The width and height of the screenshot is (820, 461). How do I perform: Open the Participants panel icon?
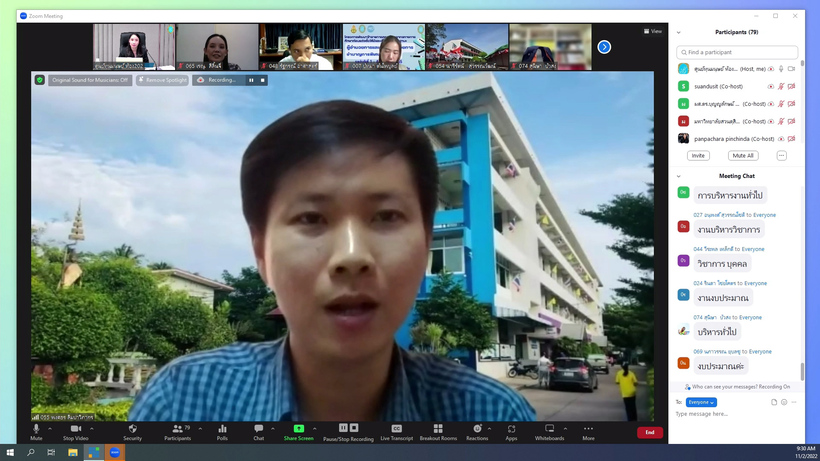pyautogui.click(x=177, y=429)
